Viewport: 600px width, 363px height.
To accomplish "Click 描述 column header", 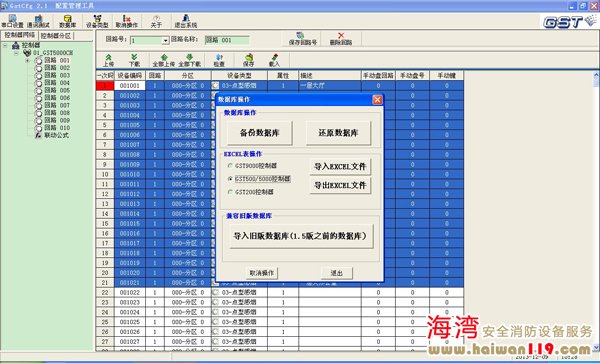I will 330,76.
